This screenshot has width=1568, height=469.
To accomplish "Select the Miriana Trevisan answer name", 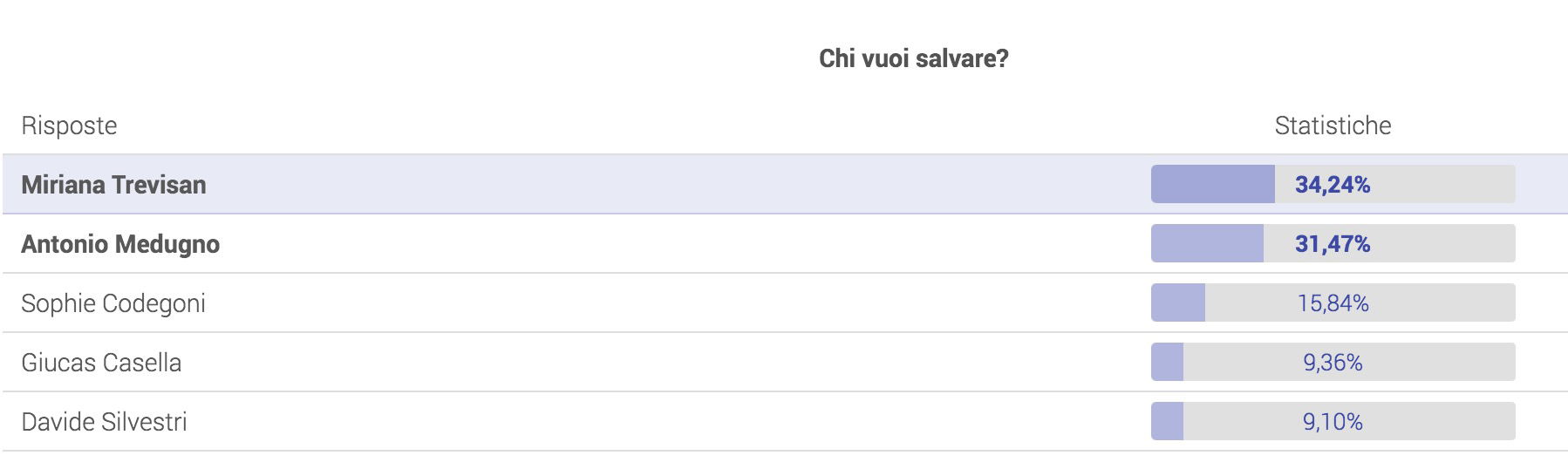I will (x=113, y=185).
